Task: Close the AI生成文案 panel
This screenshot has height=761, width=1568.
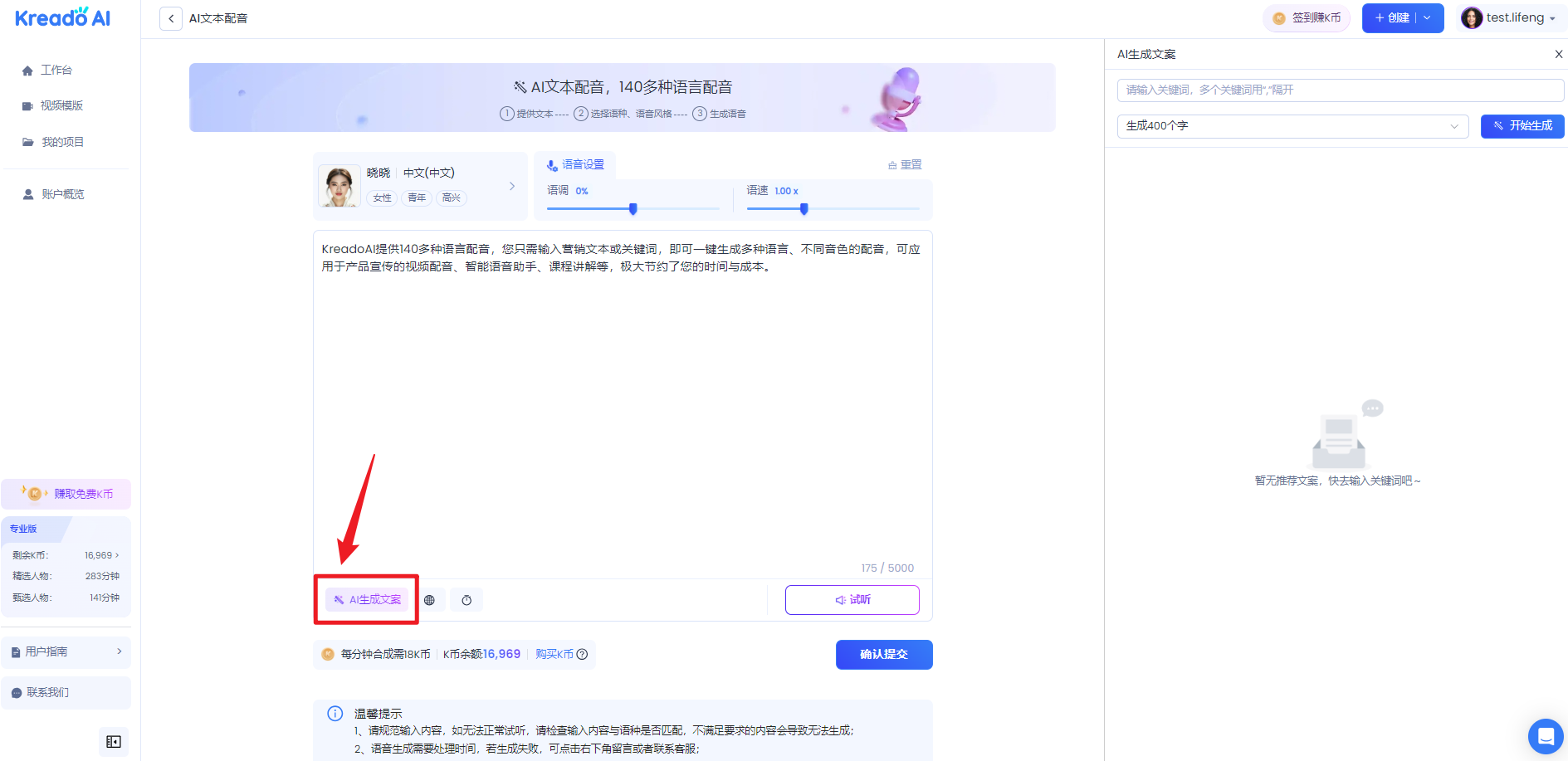Action: coord(1558,54)
